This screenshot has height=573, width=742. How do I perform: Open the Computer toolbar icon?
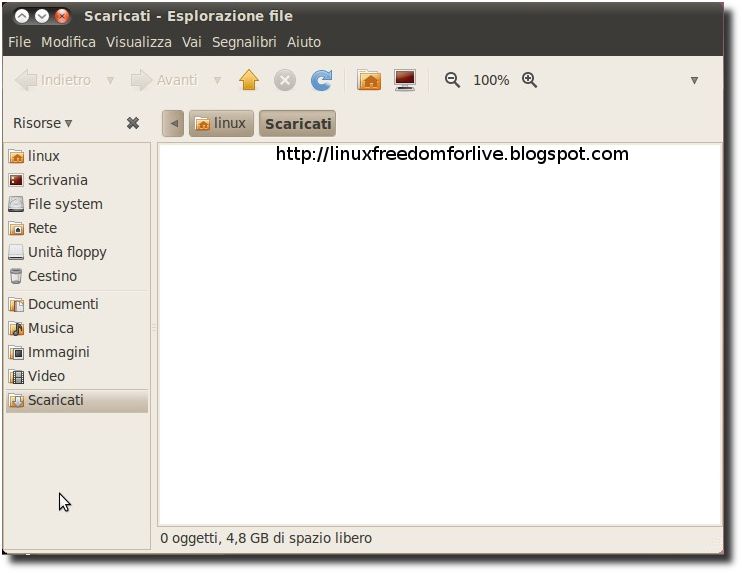pyautogui.click(x=405, y=80)
